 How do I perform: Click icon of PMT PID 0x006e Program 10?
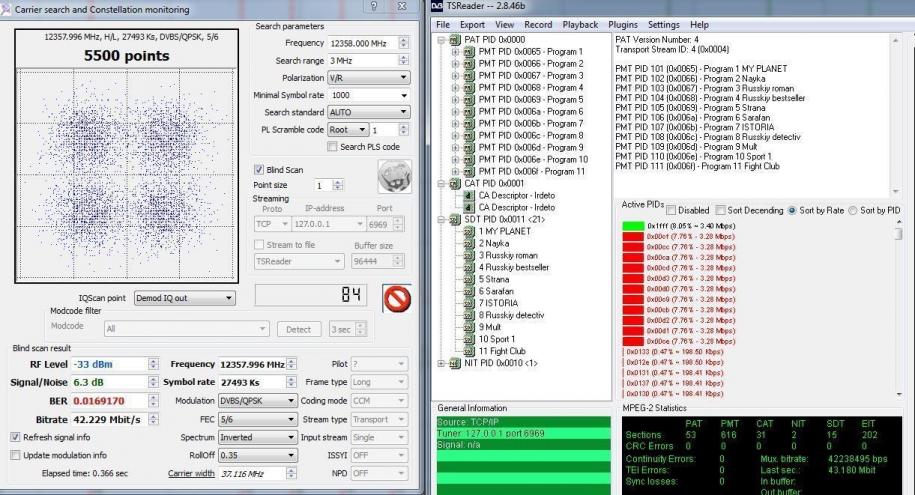click(469, 159)
